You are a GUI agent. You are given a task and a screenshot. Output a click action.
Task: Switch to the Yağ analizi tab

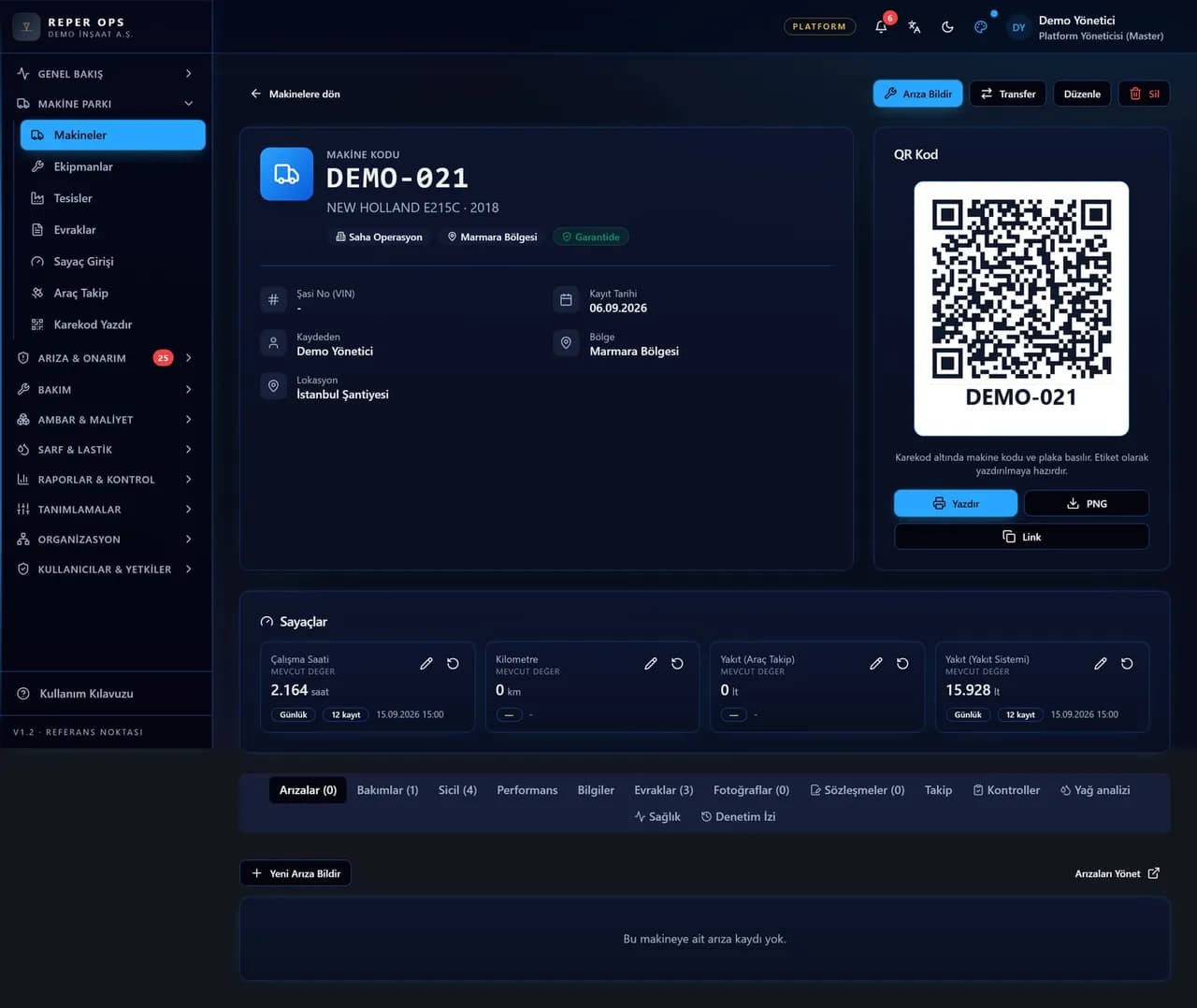click(1095, 790)
